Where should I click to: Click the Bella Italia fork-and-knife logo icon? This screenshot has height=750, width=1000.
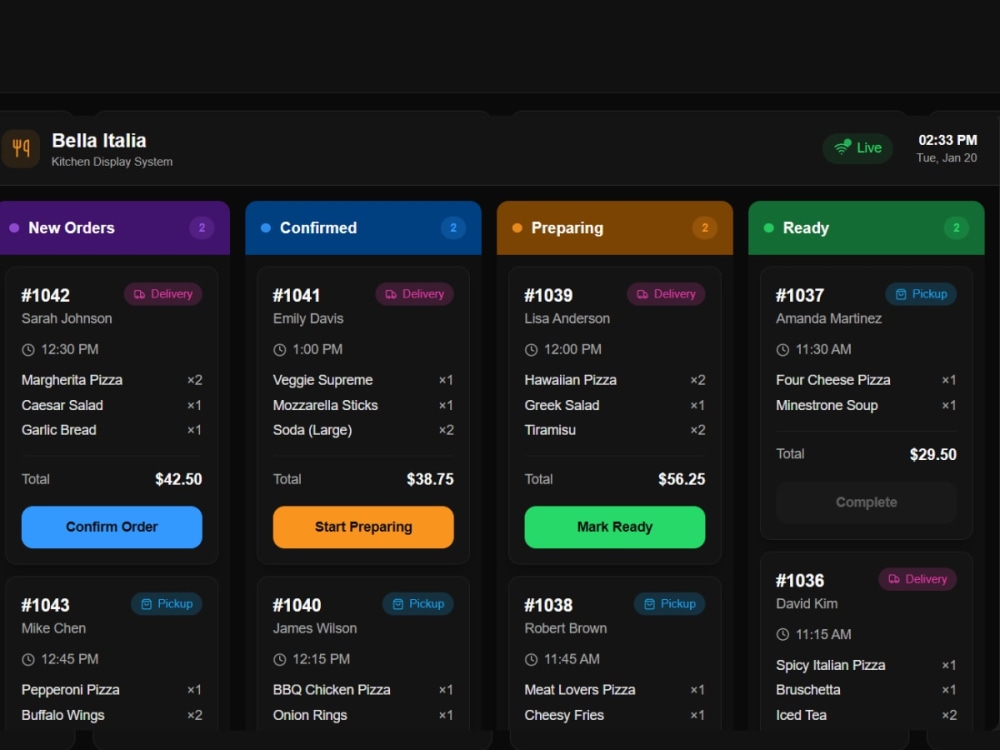tap(20, 149)
